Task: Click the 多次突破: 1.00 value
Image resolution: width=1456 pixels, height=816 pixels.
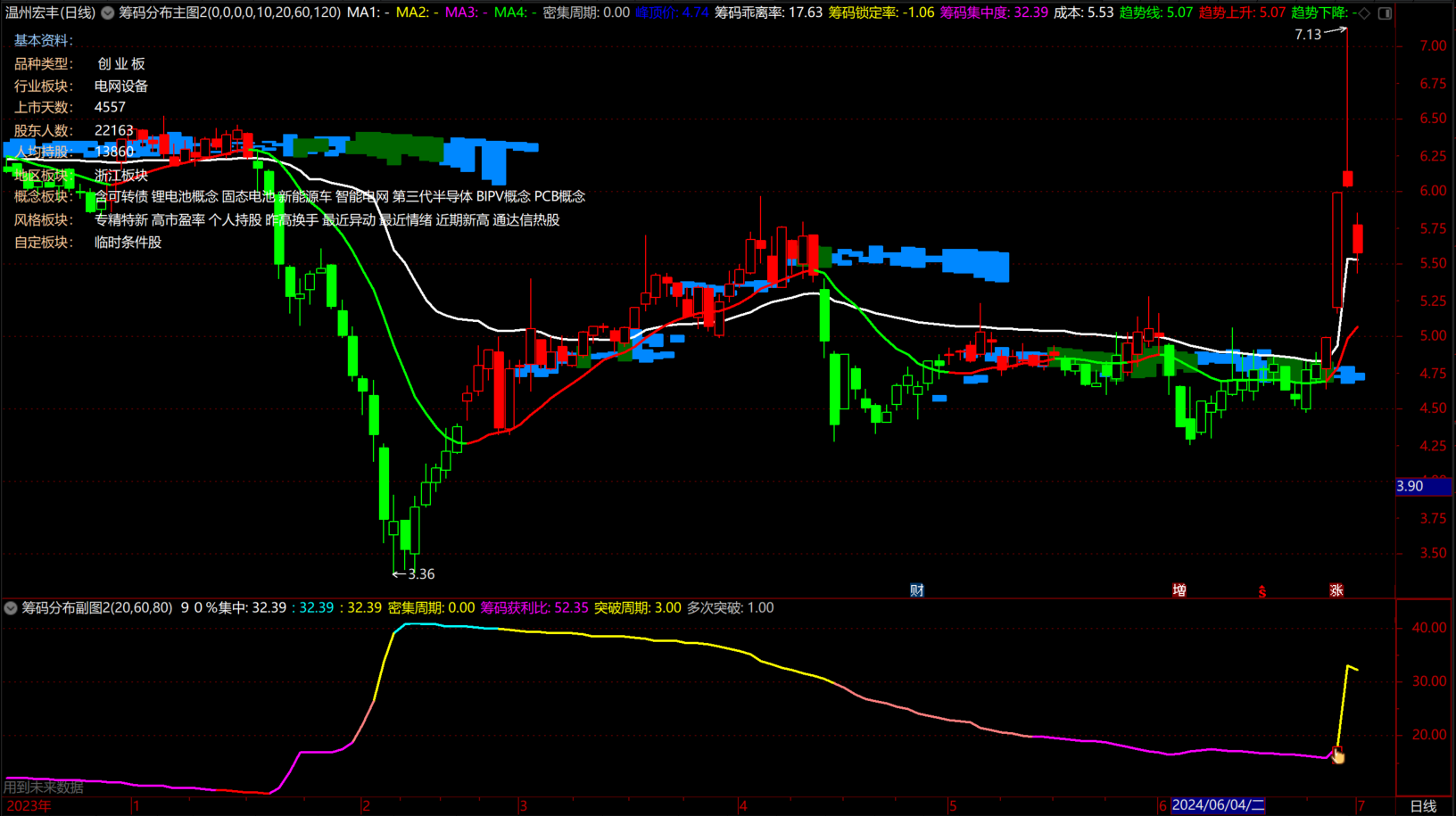Action: pyautogui.click(x=730, y=607)
